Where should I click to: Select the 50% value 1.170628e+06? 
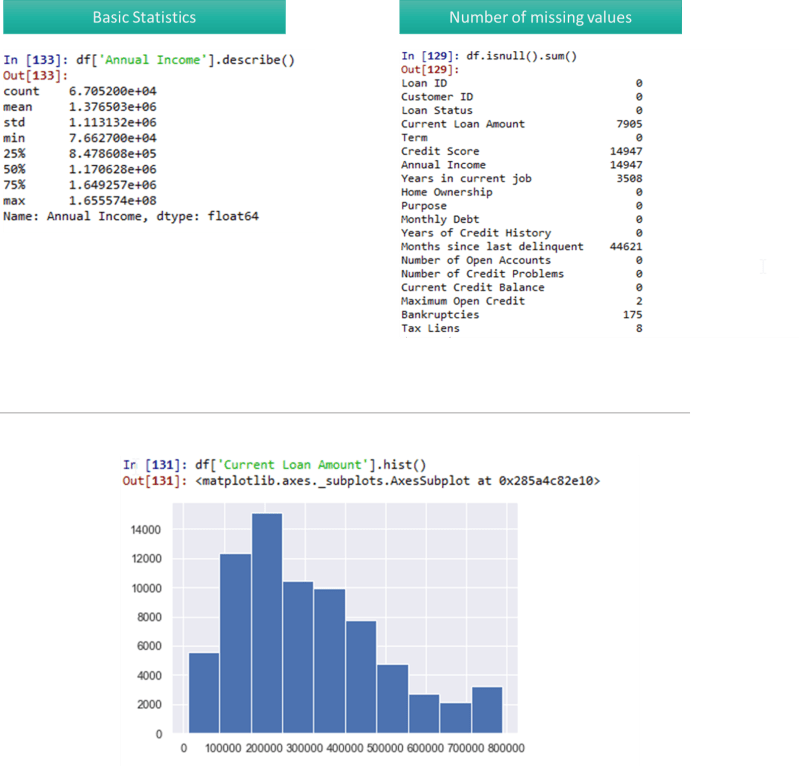click(x=113, y=169)
